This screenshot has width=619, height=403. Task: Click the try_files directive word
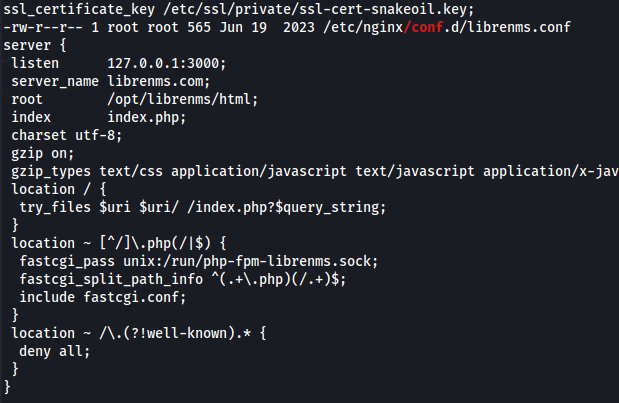click(55, 207)
